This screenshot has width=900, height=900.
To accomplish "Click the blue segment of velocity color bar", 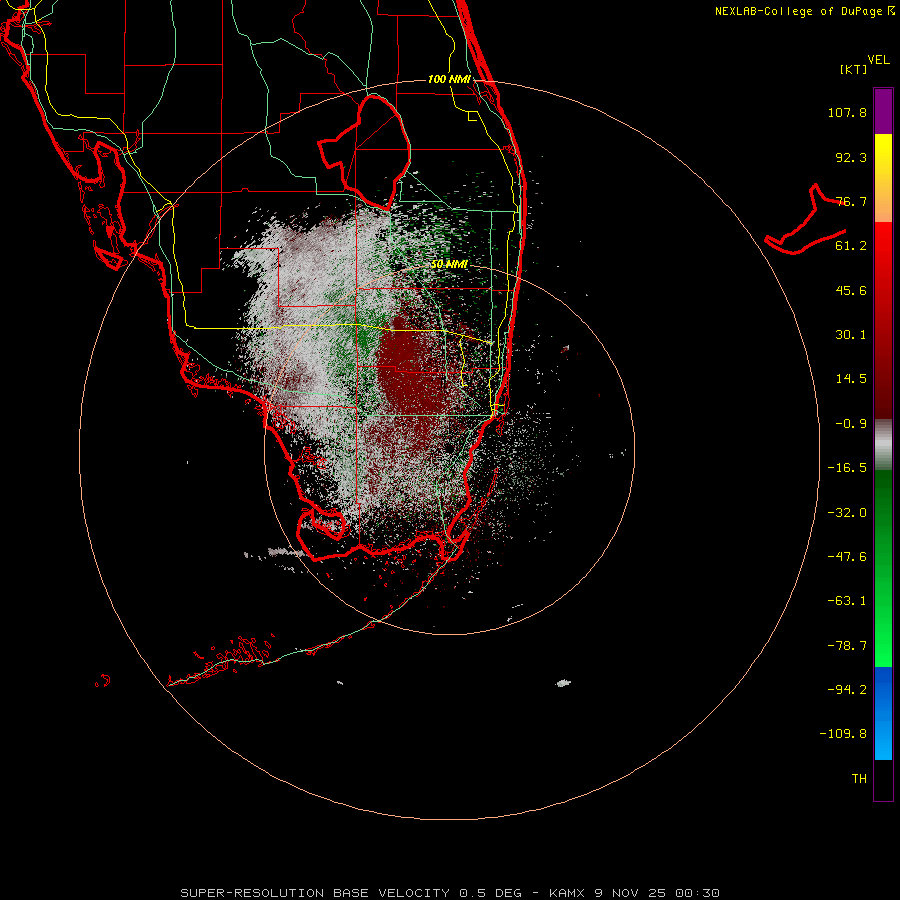I will [883, 713].
